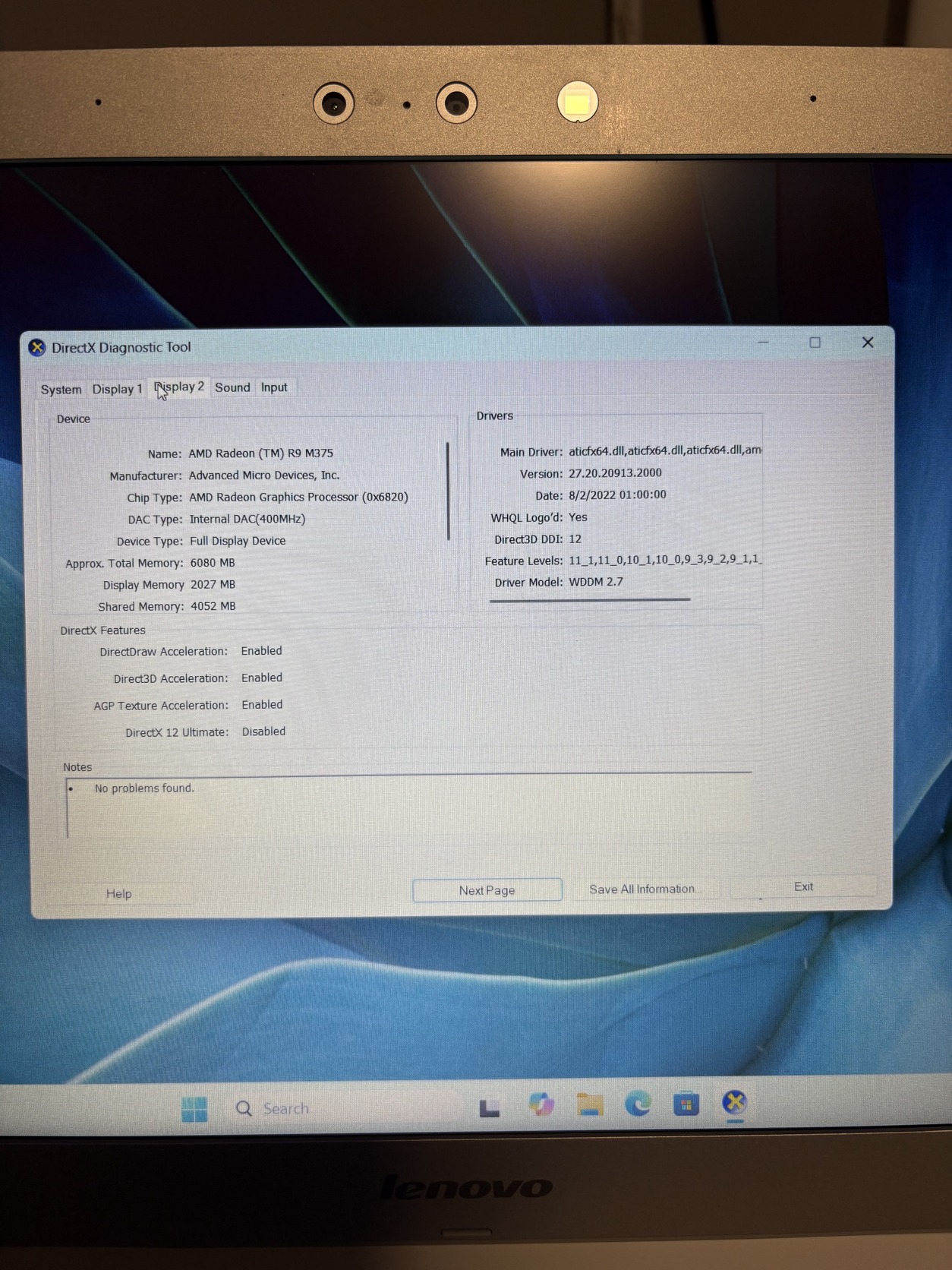This screenshot has height=1270, width=952.
Task: Click the Exit button
Action: click(803, 886)
